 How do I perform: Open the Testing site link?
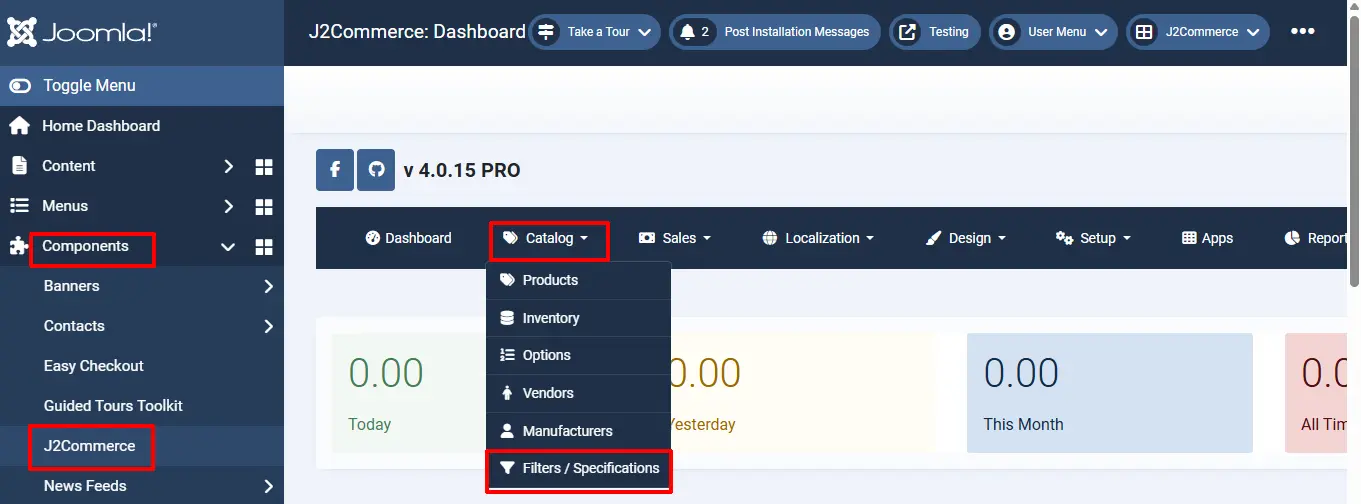(935, 32)
